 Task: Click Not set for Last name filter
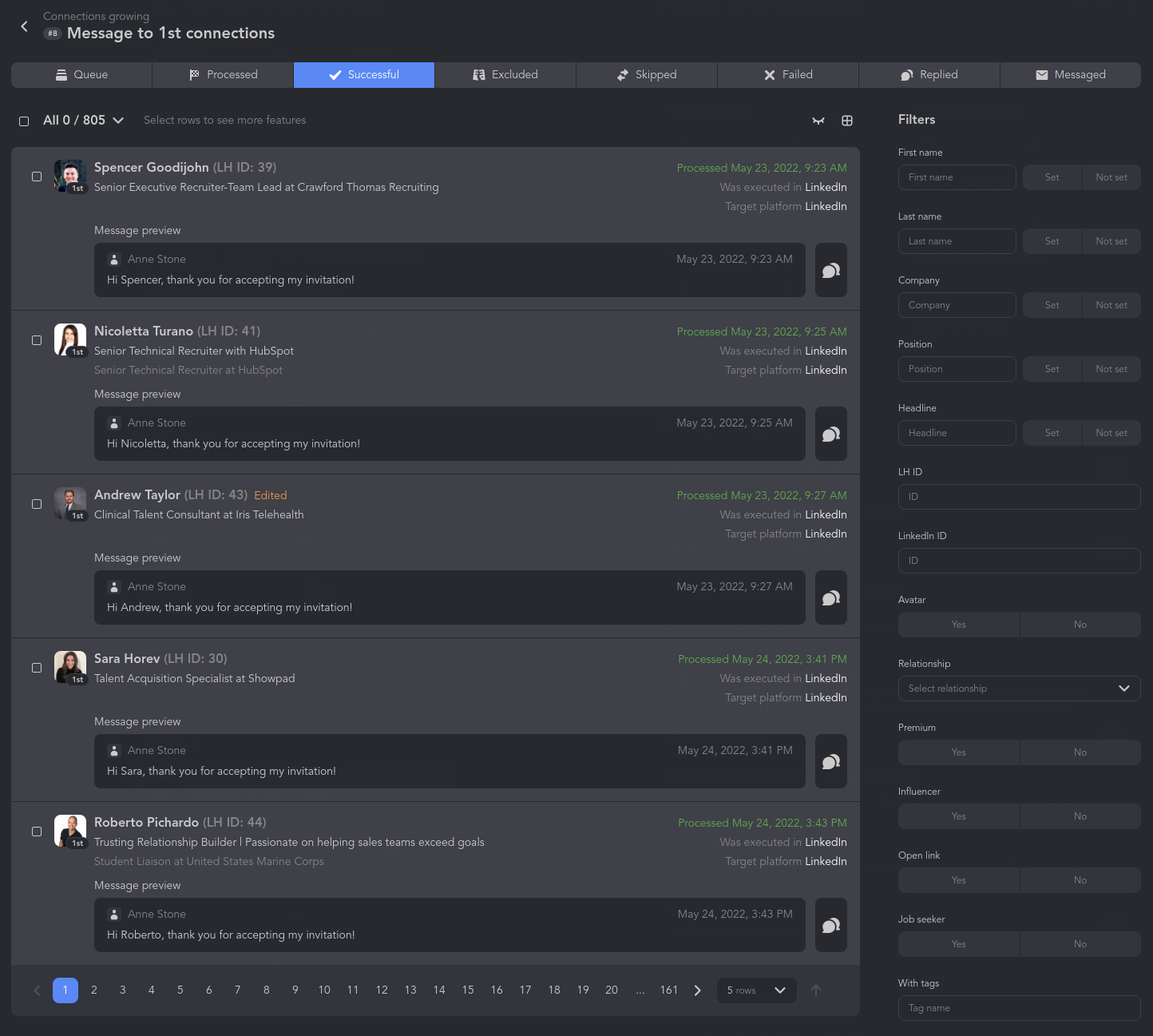(x=1111, y=241)
